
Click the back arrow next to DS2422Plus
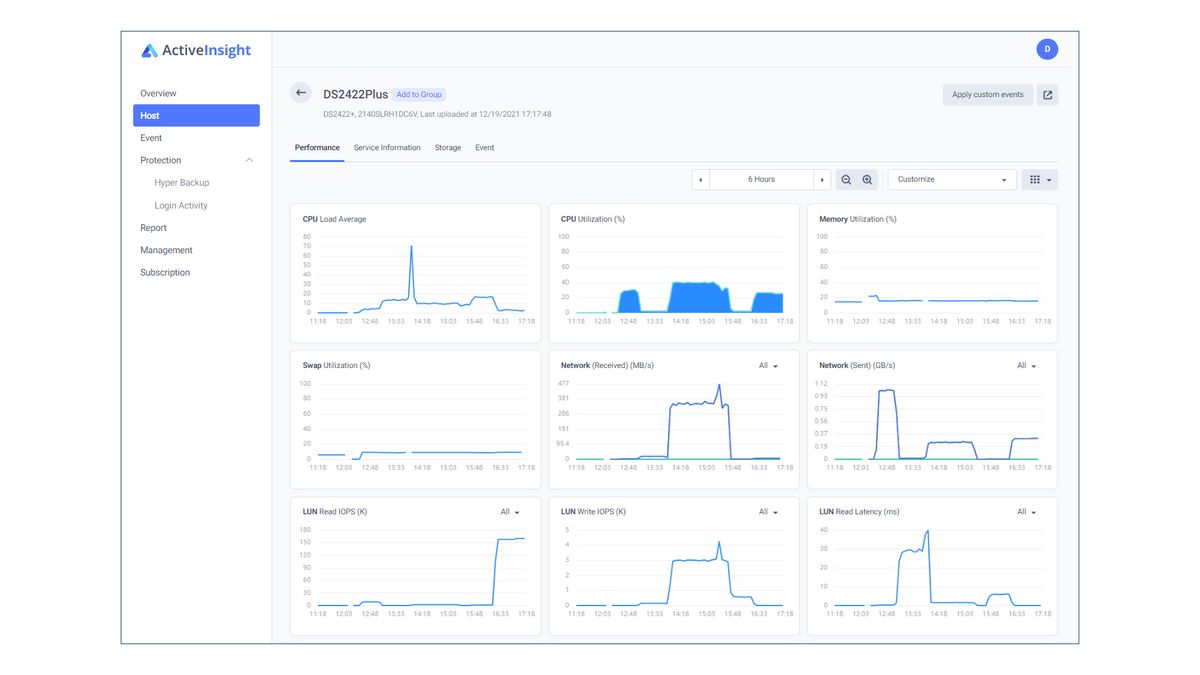(x=300, y=92)
